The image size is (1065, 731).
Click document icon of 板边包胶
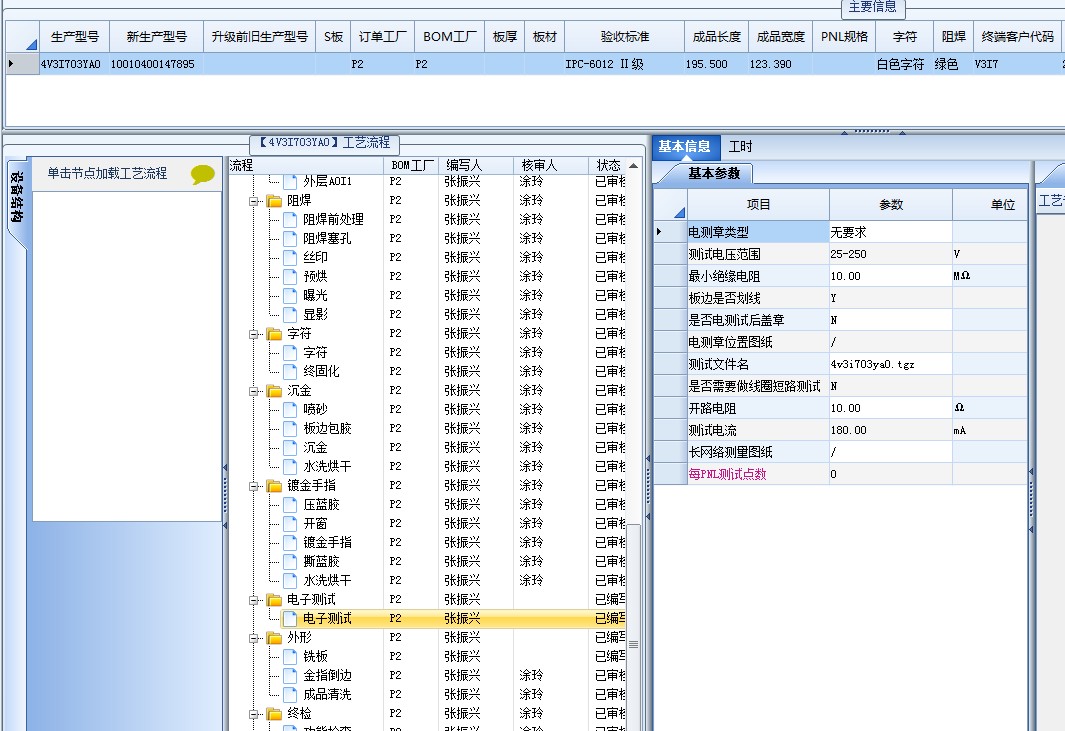click(x=291, y=429)
